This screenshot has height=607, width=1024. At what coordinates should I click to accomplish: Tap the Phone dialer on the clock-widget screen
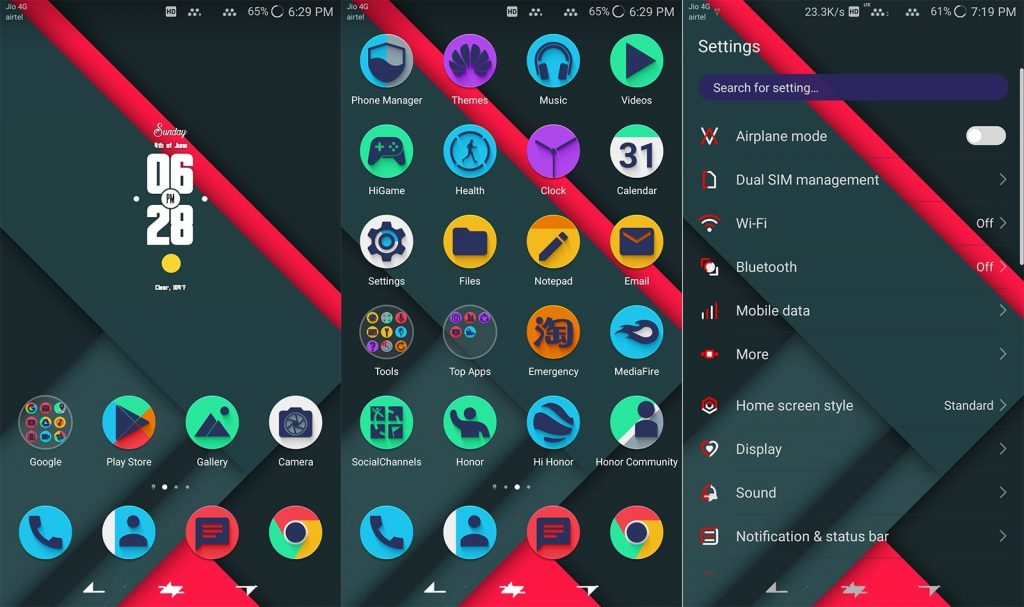coord(45,533)
